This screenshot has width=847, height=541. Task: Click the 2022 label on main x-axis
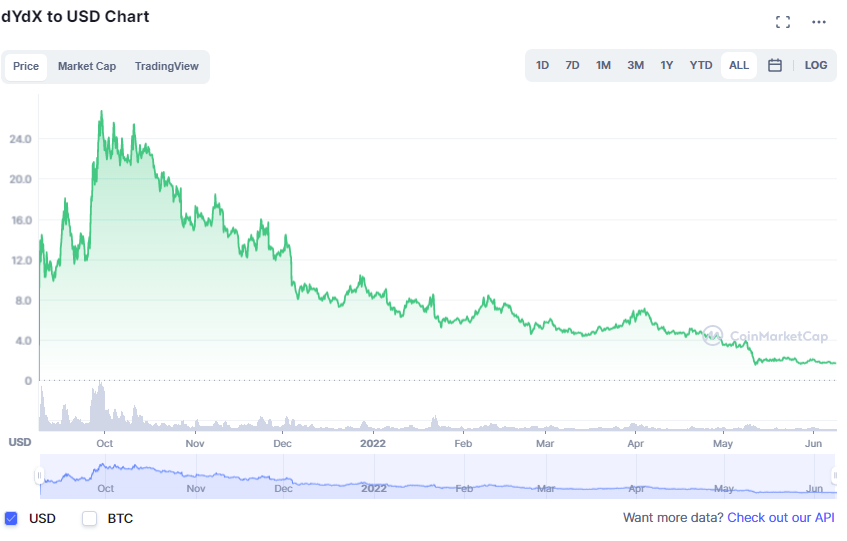tap(373, 443)
